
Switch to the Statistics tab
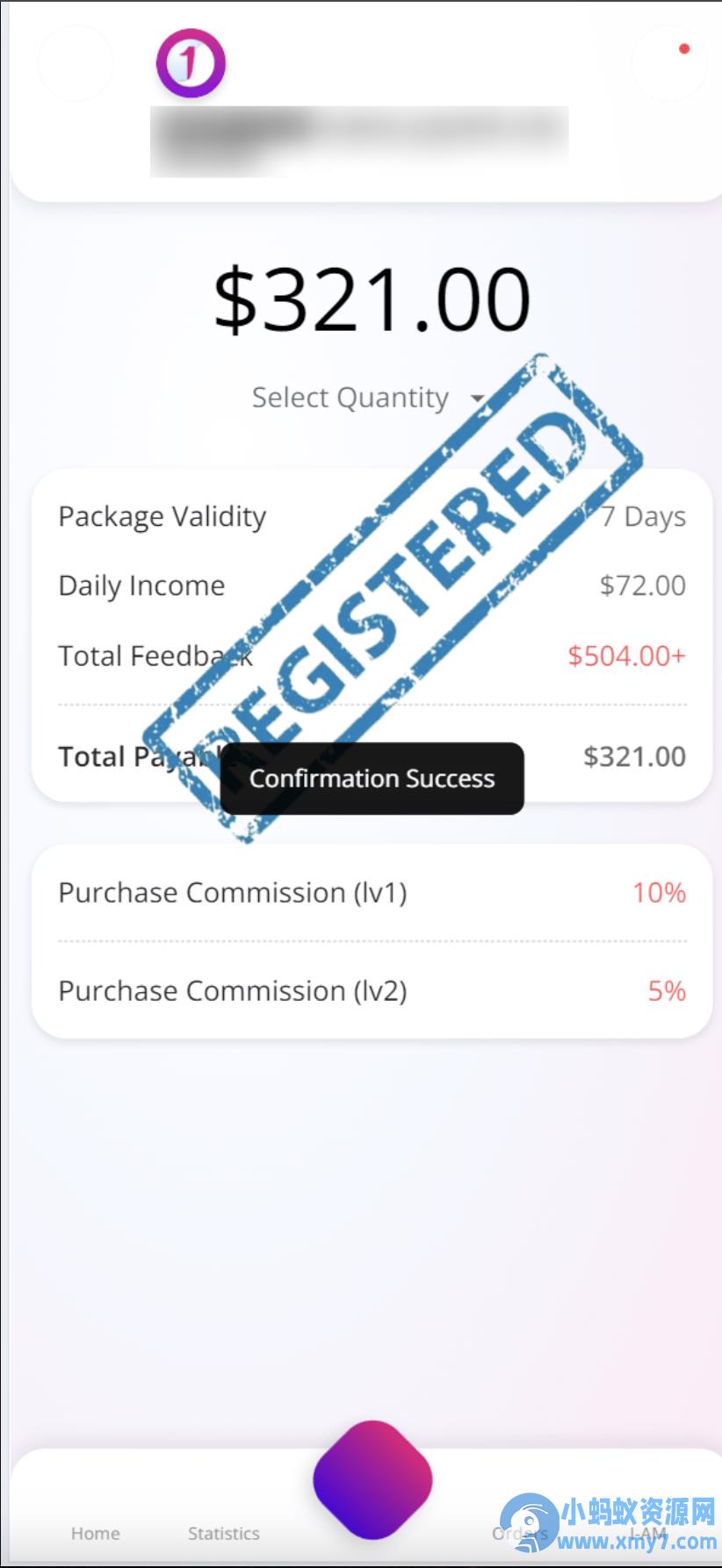[x=224, y=1533]
